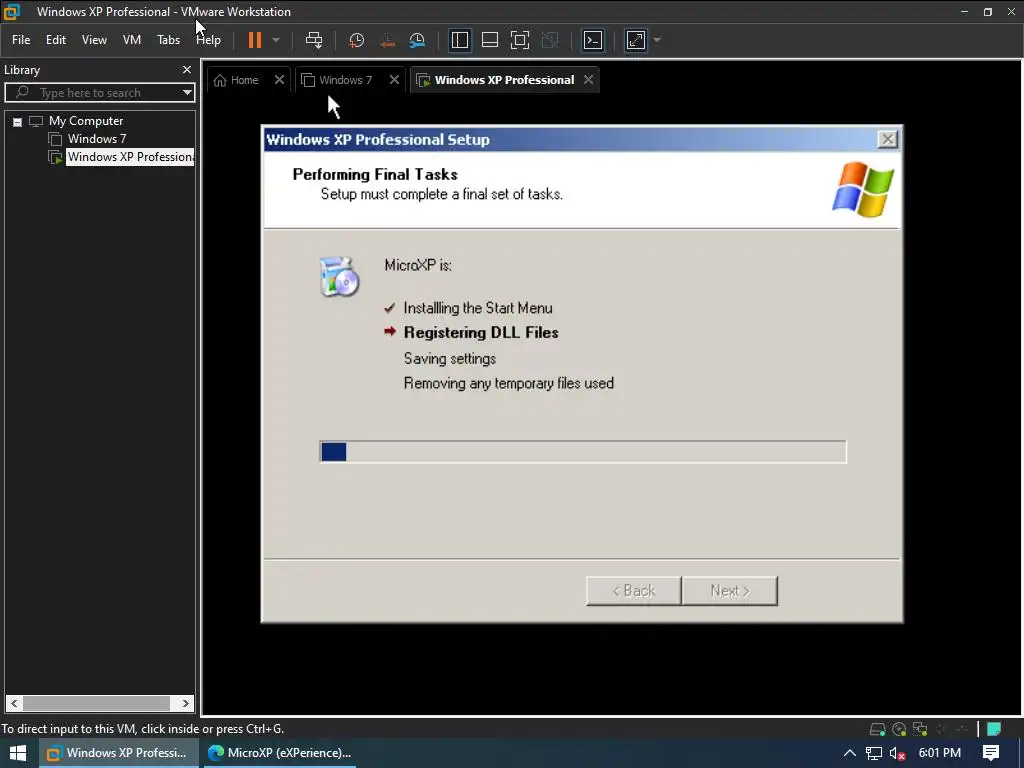Click the stretch guest display icon
This screenshot has width=1024, height=768.
pos(635,40)
